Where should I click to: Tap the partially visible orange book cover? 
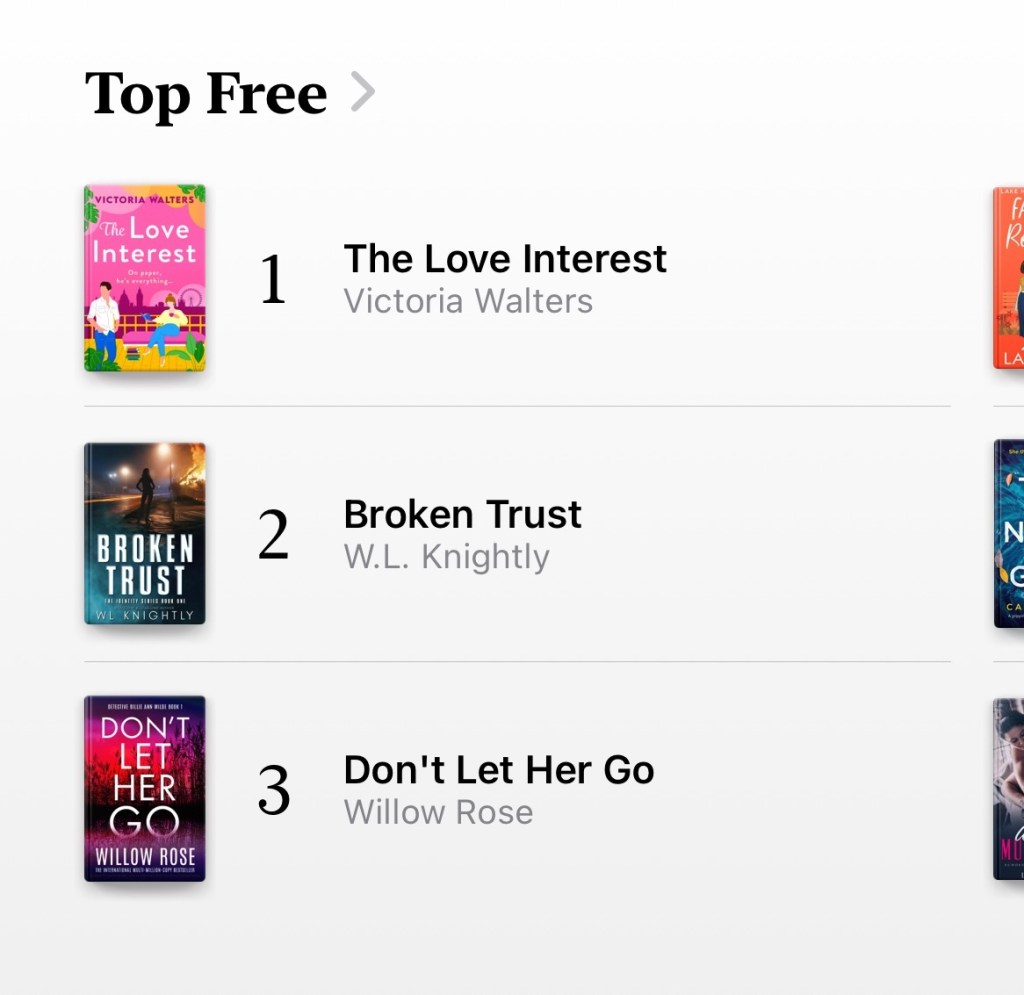(x=1008, y=278)
